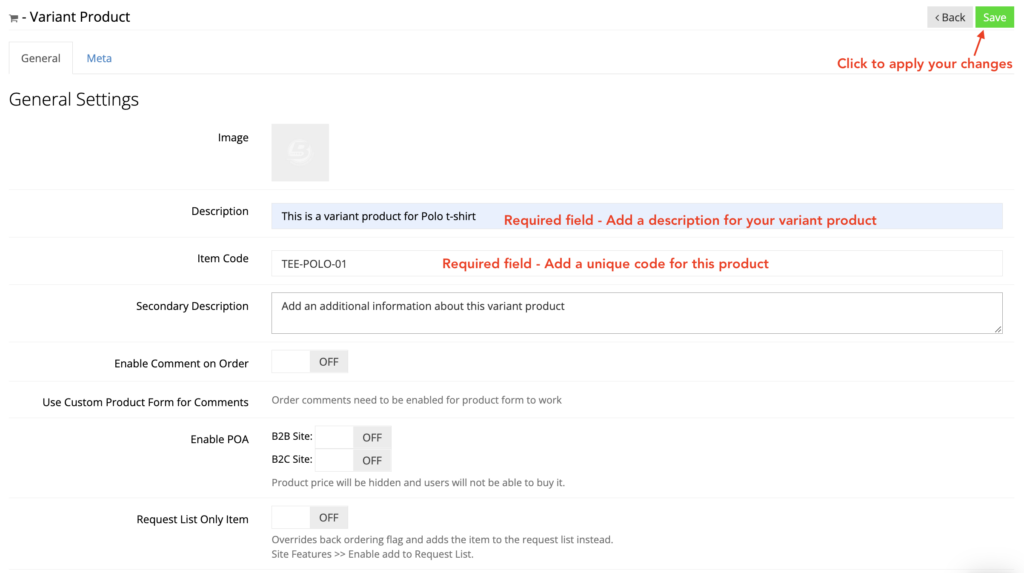Turn on Request List Only Item
The image size is (1024, 573).
(x=309, y=518)
